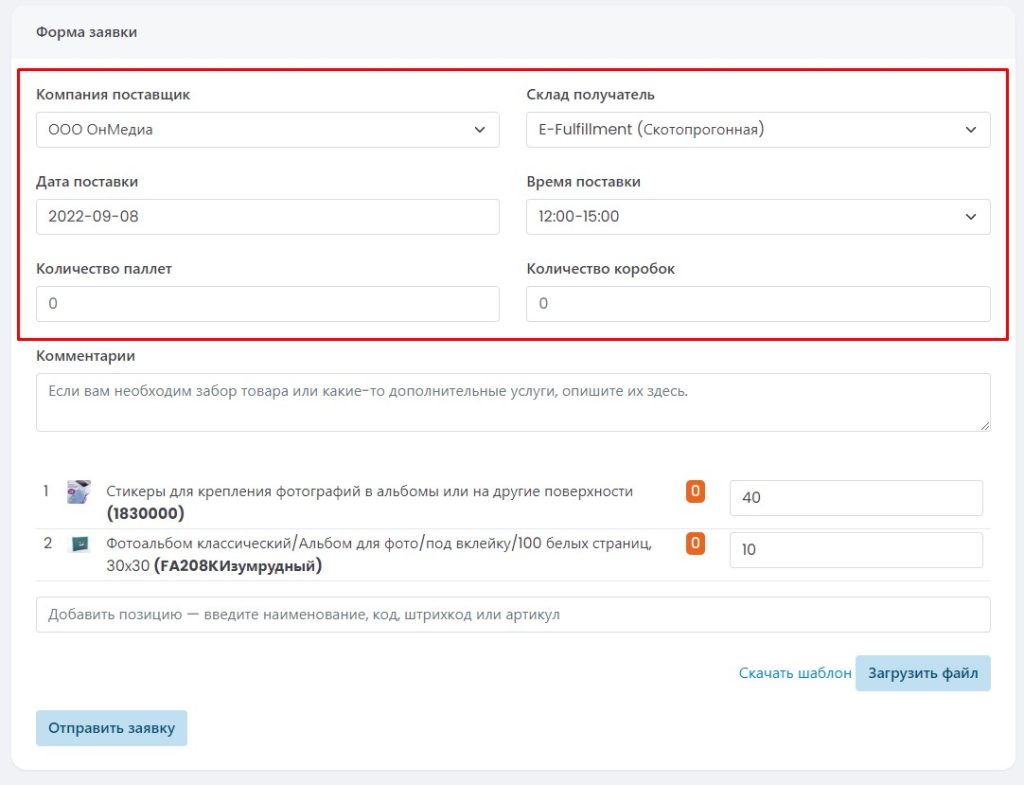The image size is (1024, 785).
Task: Submit with the Отправить заявку button
Action: click(111, 728)
